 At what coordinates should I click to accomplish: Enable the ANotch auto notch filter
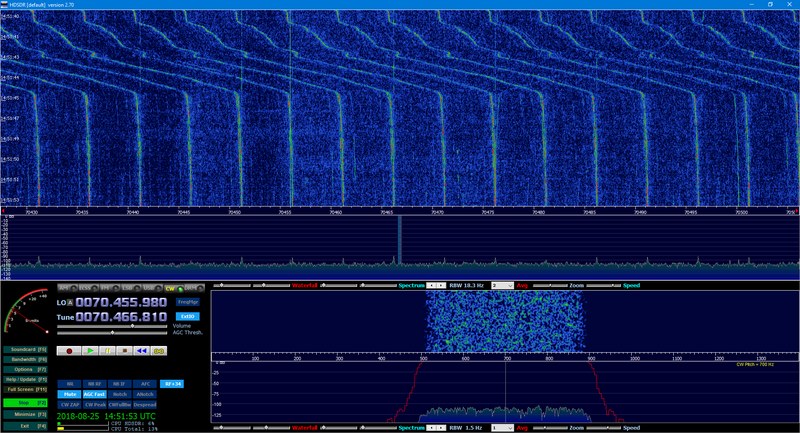tap(145, 394)
